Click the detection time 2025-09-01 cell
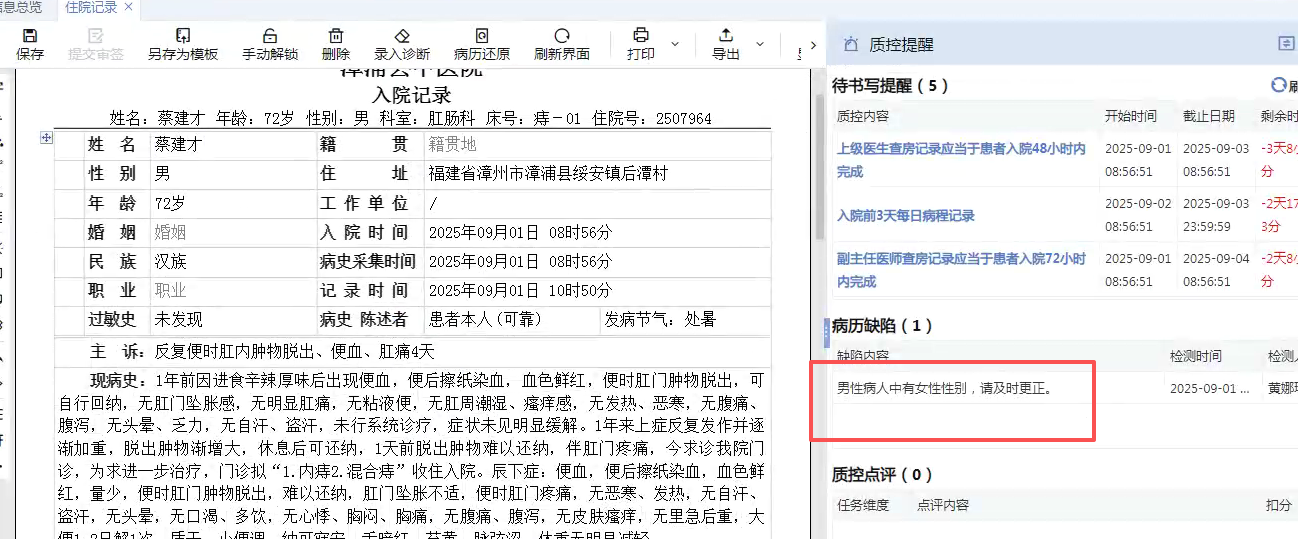Viewport: 1298px width, 539px height. tap(1210, 388)
